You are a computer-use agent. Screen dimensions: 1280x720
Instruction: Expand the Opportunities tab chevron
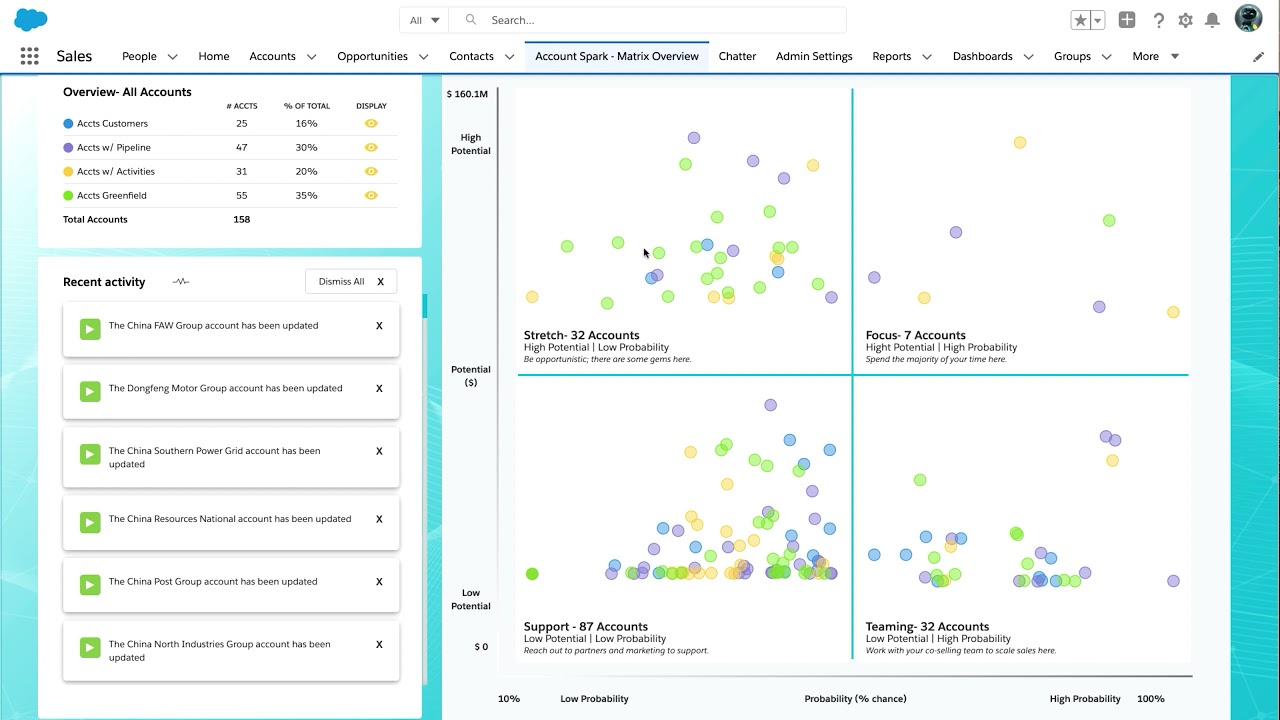click(x=423, y=57)
